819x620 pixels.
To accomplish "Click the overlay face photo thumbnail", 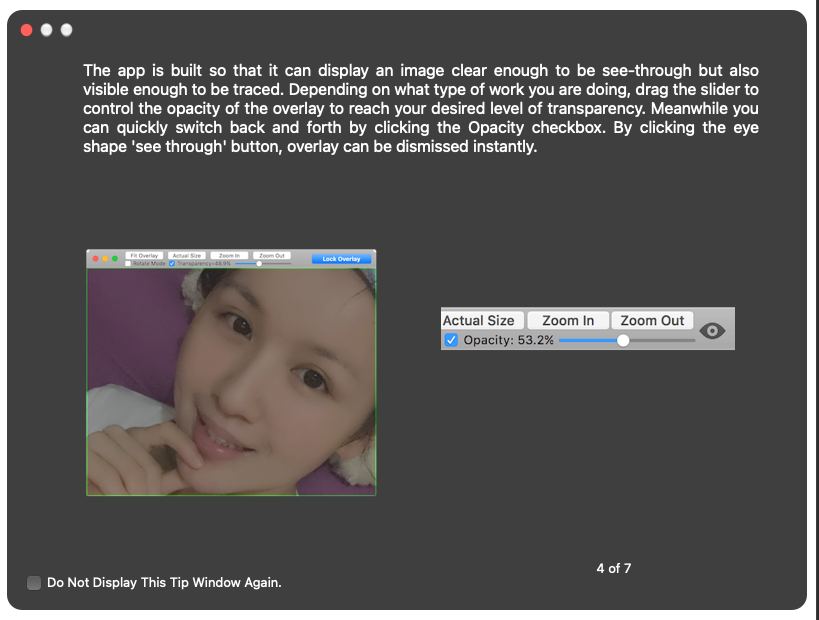I will click(231, 381).
